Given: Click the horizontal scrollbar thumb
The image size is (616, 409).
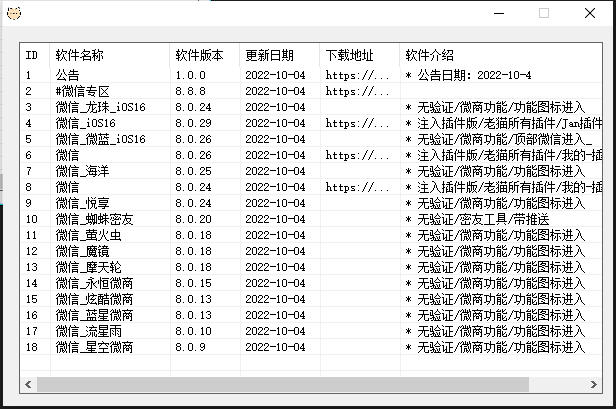Looking at the screenshot, I should pyautogui.click(x=283, y=384).
